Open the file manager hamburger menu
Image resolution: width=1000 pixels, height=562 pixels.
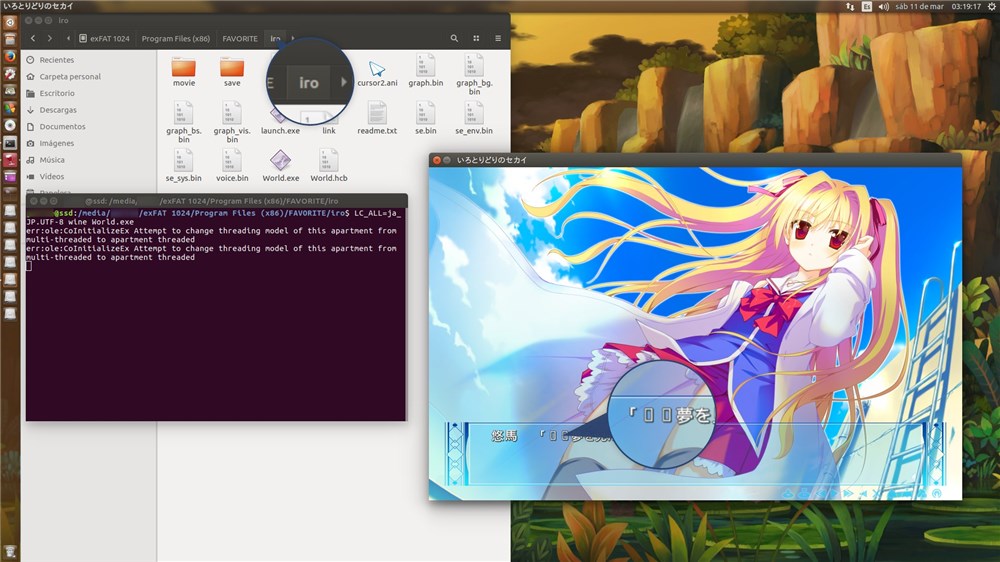497,38
